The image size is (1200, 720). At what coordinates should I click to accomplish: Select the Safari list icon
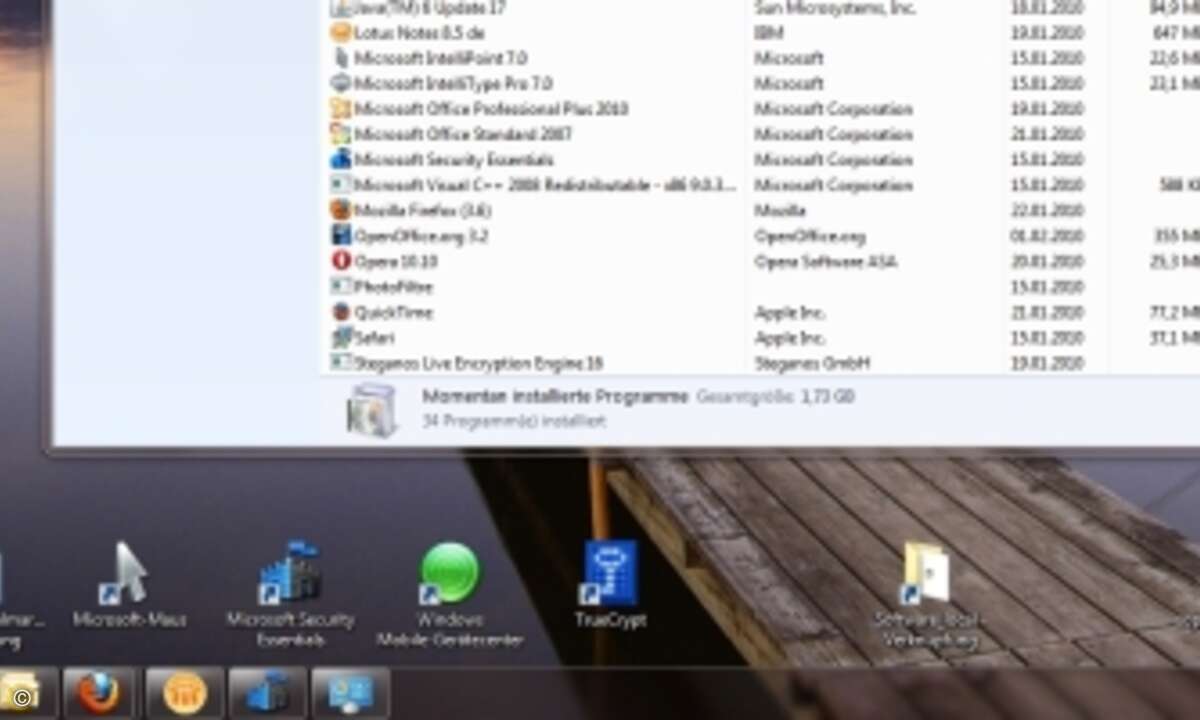[341, 338]
